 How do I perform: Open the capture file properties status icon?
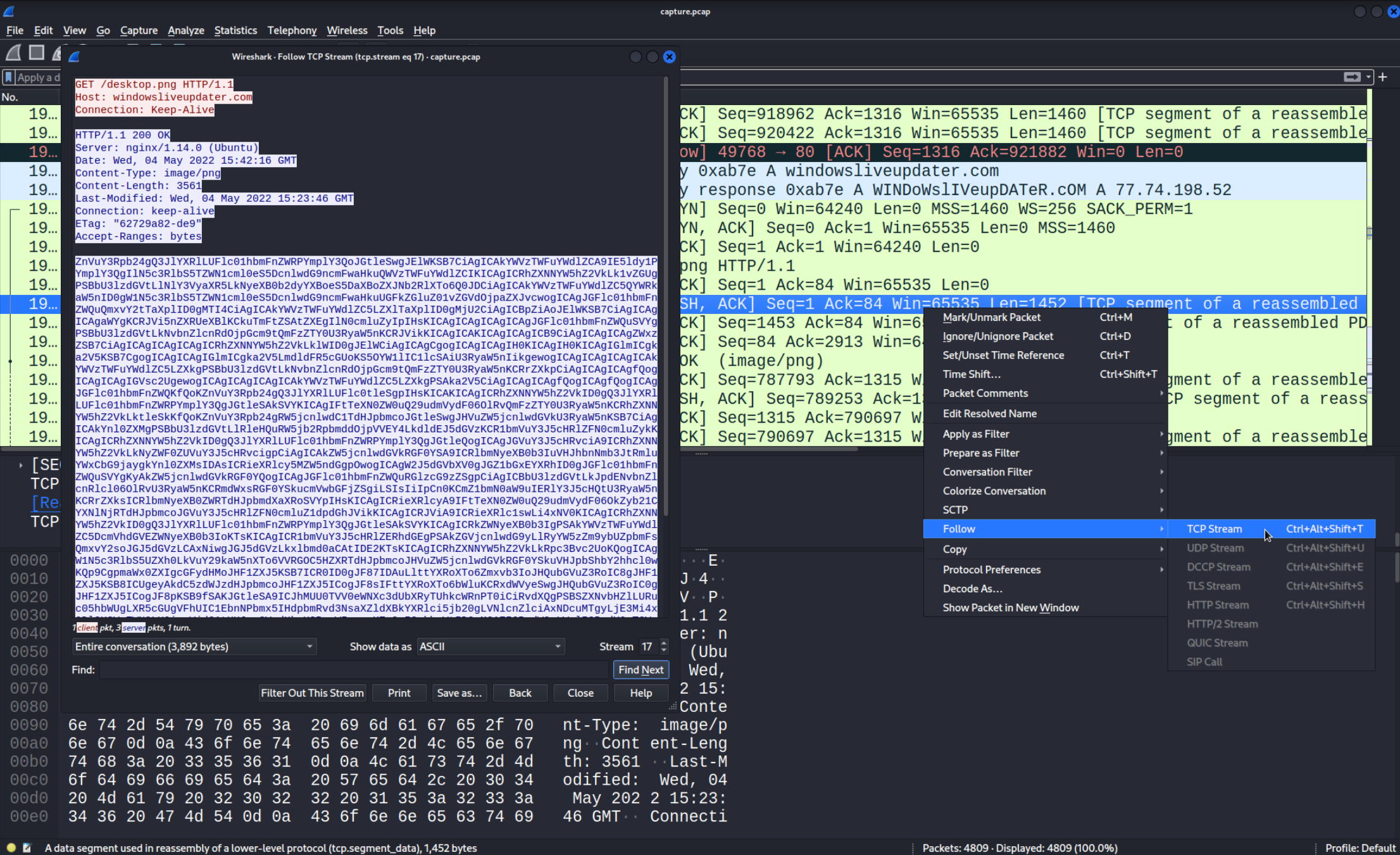27,847
